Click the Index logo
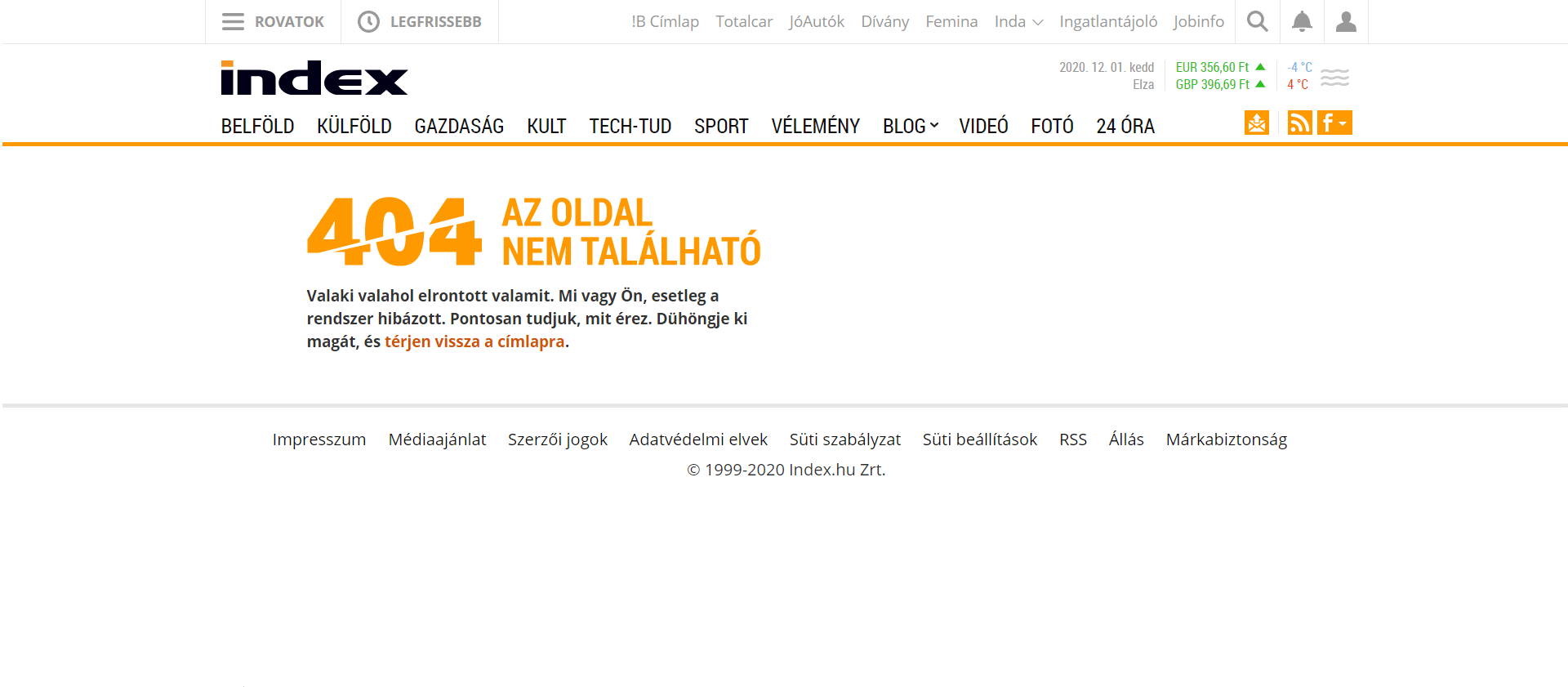Screen dimensions: 1568x687 (x=314, y=78)
